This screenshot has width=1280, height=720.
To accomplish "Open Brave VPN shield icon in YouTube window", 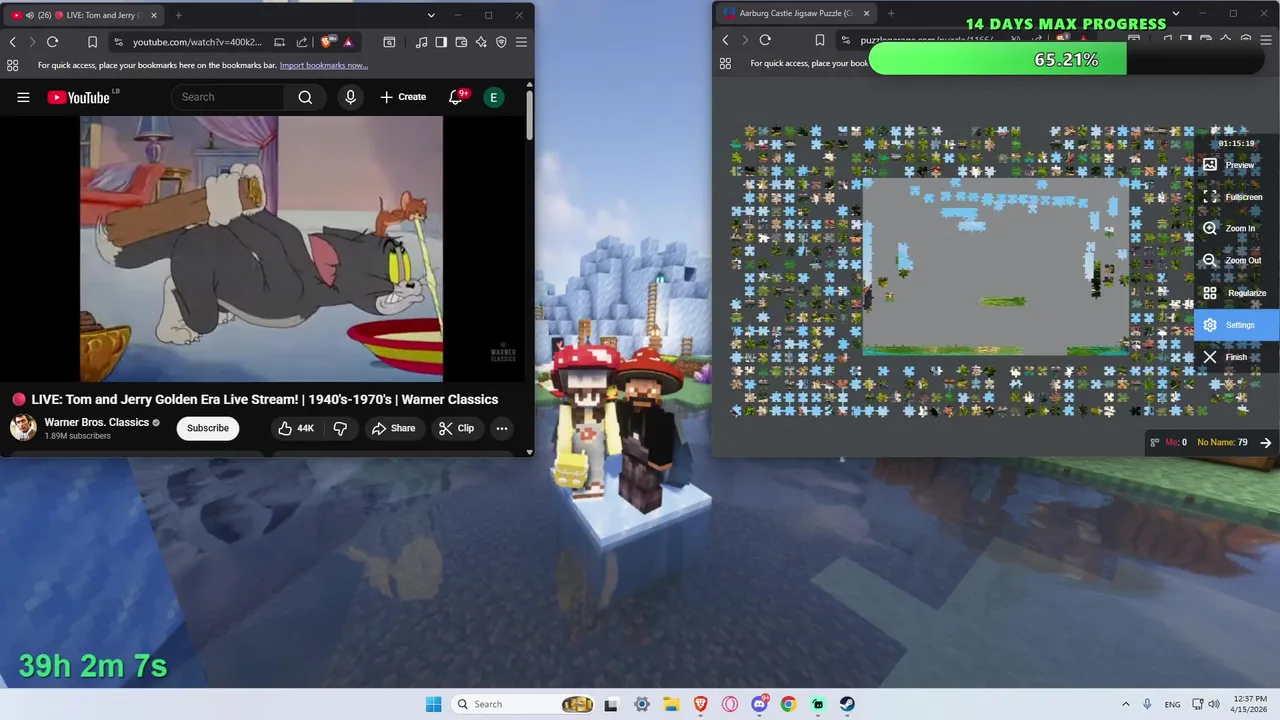I will [501, 42].
